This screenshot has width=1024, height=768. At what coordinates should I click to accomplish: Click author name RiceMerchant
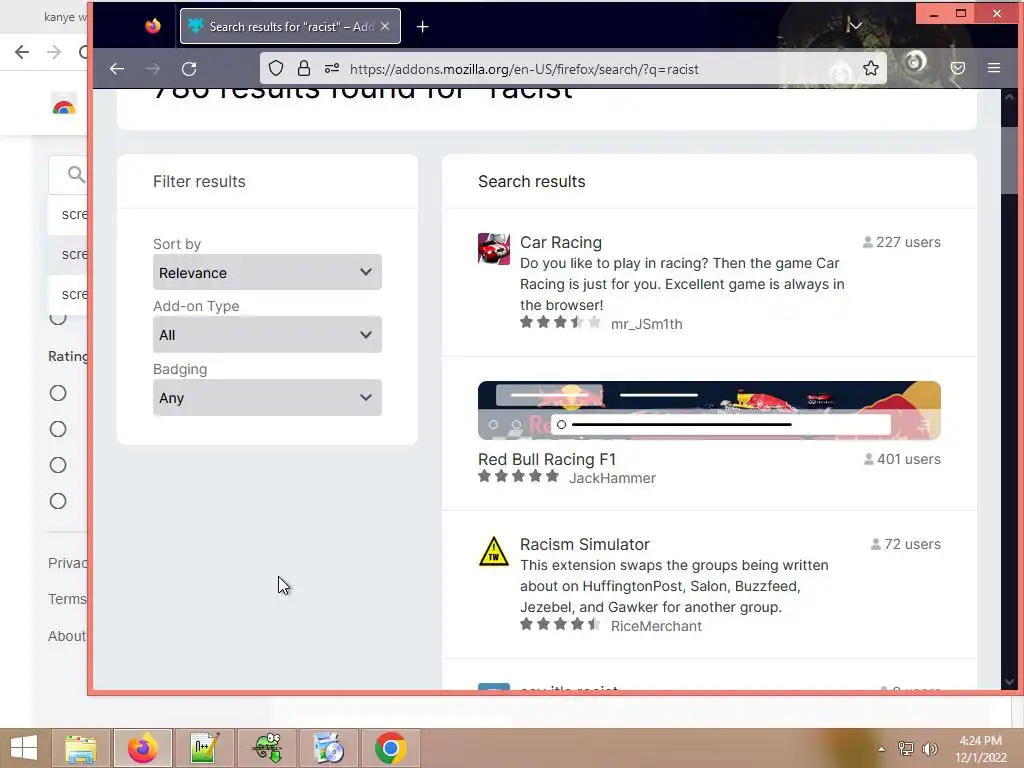[x=656, y=626]
